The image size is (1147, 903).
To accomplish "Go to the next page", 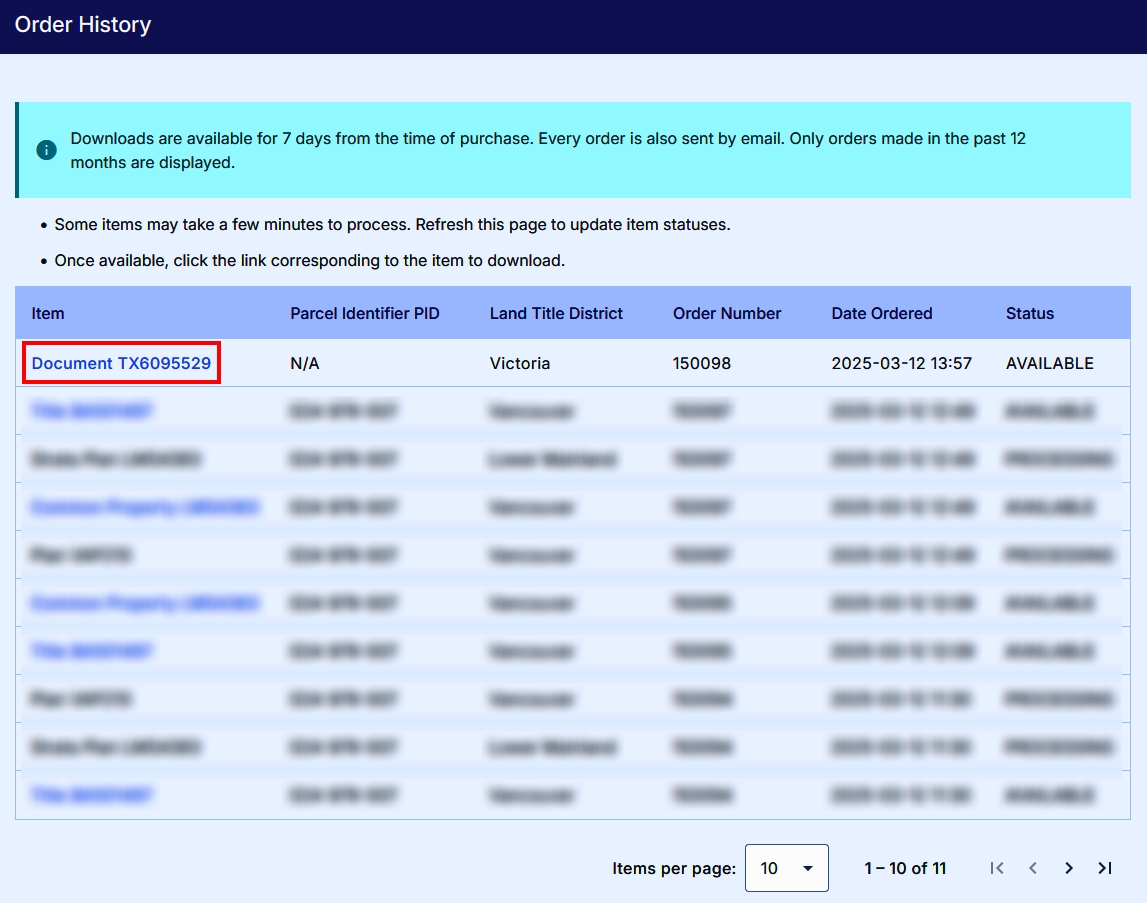I will pyautogui.click(x=1069, y=868).
